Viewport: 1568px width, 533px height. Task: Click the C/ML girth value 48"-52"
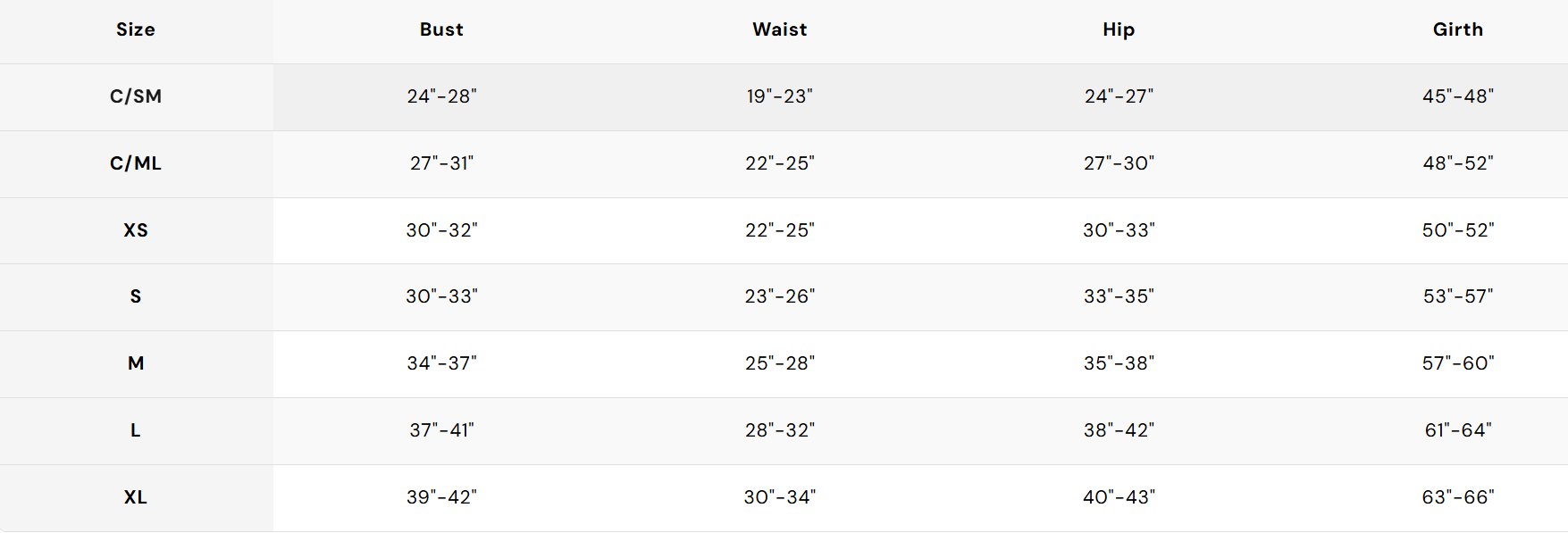(1458, 163)
